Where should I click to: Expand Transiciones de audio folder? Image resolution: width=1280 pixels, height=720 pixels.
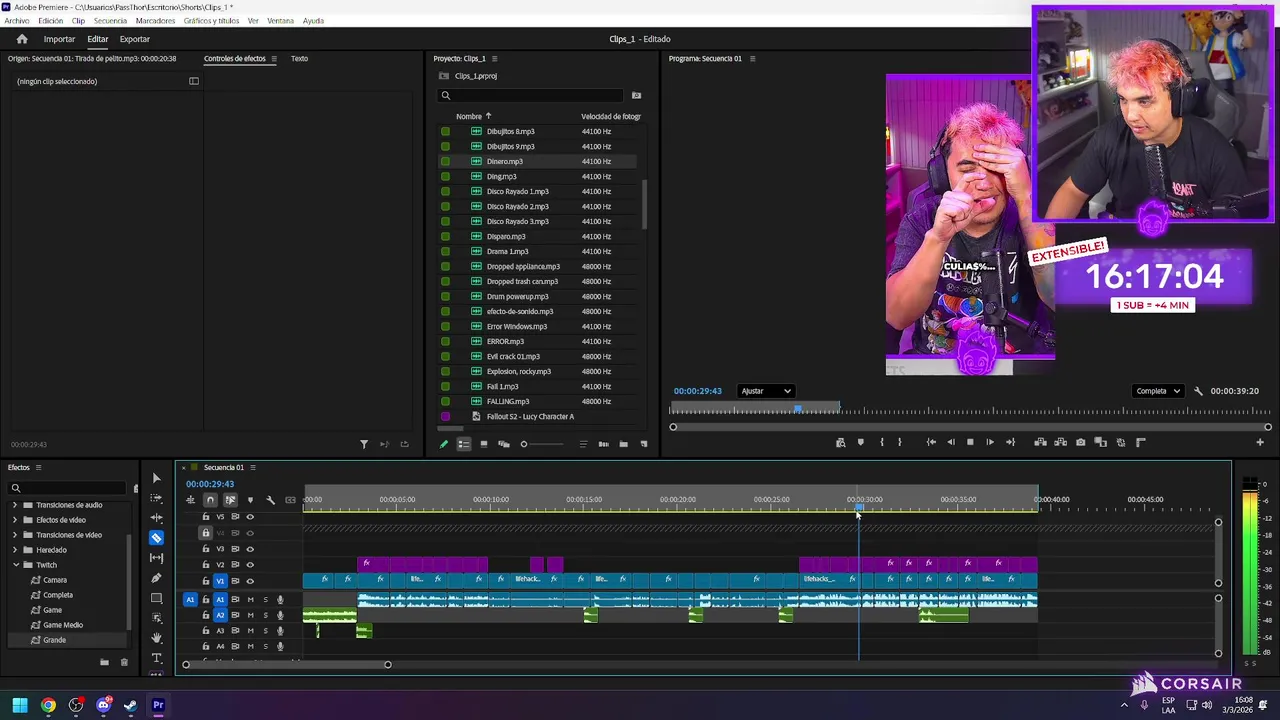[x=16, y=505]
